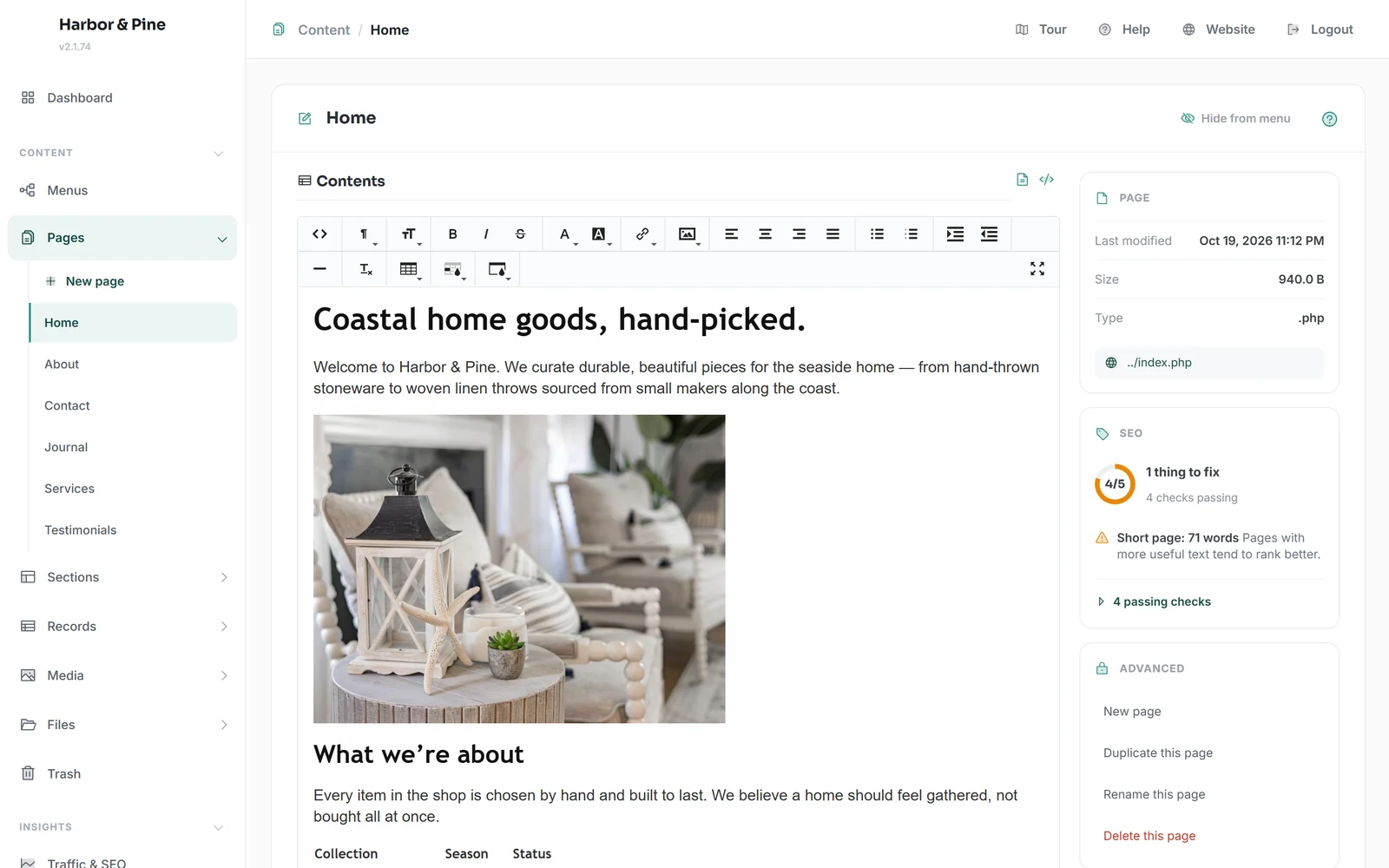Click the lantern image in editor
Image resolution: width=1389 pixels, height=868 pixels.
tap(519, 569)
